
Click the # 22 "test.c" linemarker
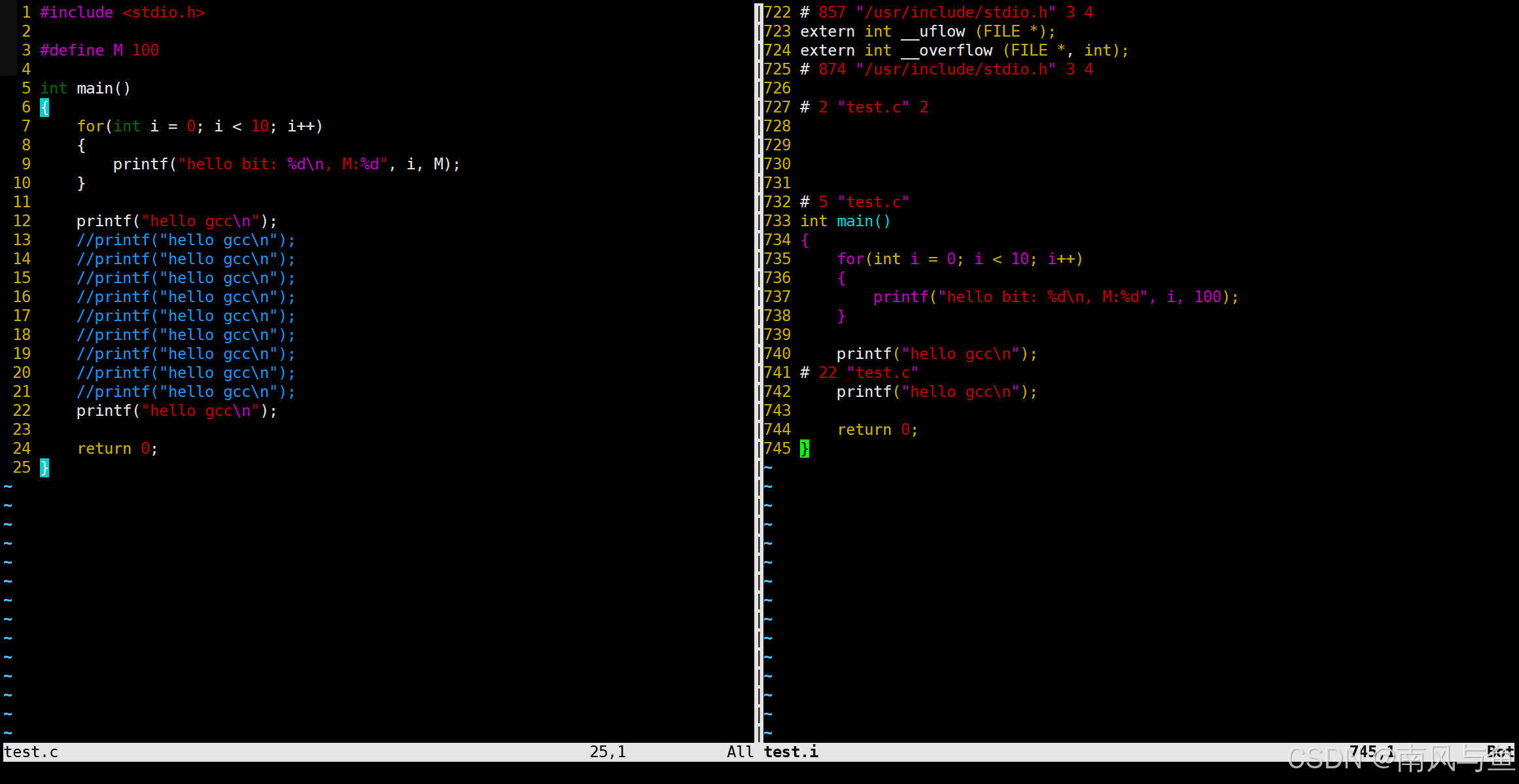(859, 373)
